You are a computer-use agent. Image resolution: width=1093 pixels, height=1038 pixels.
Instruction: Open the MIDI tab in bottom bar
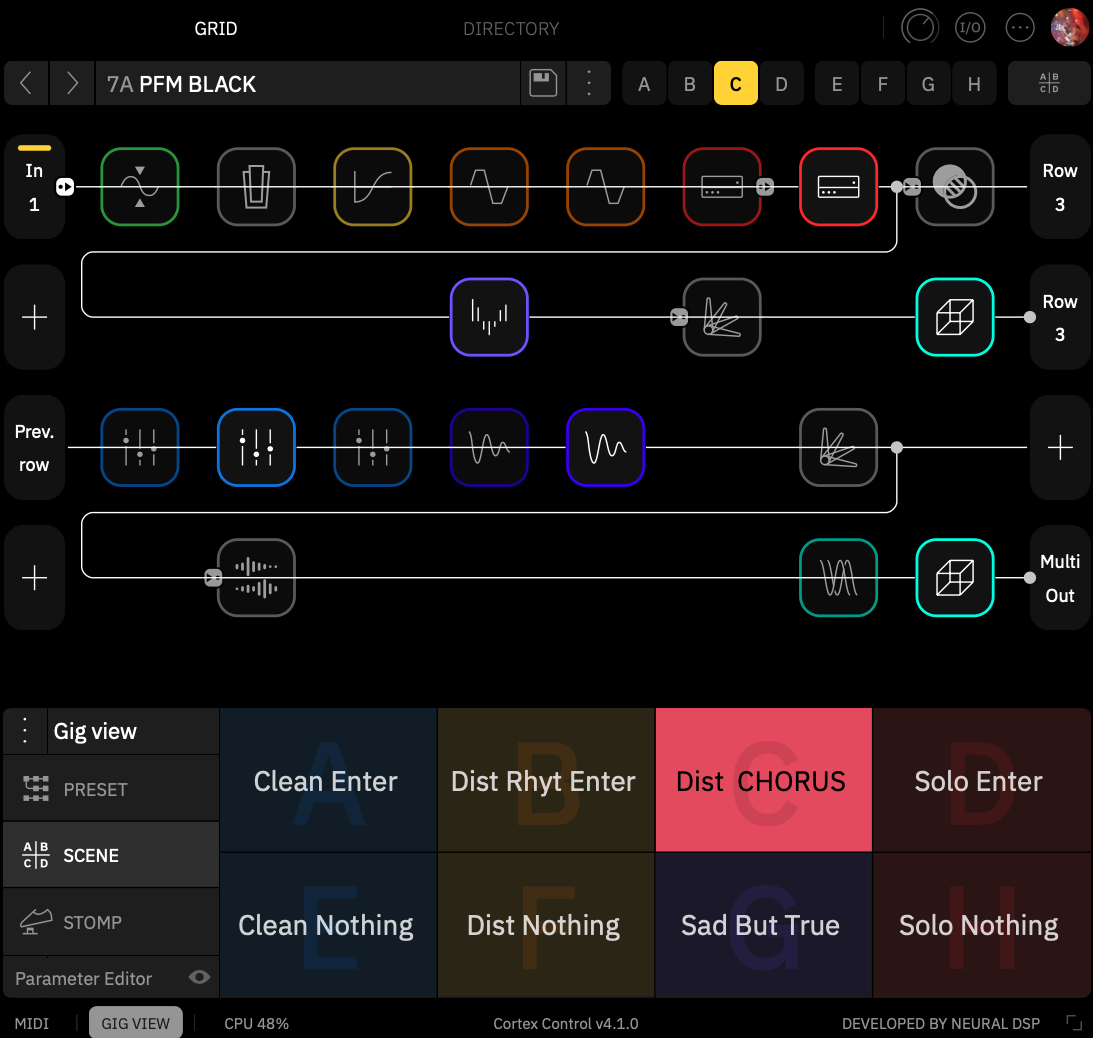tap(32, 1023)
